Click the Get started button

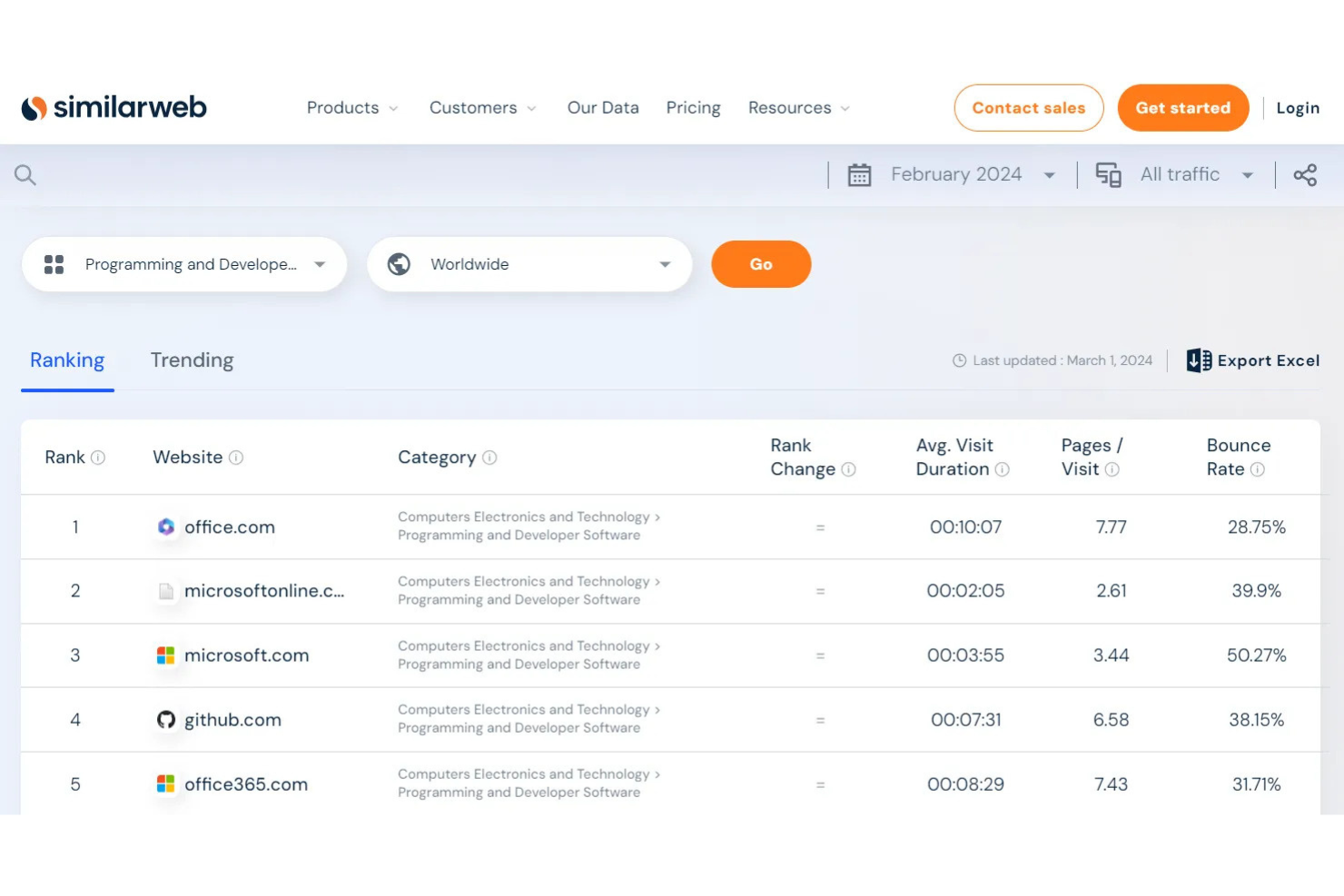[1183, 108]
